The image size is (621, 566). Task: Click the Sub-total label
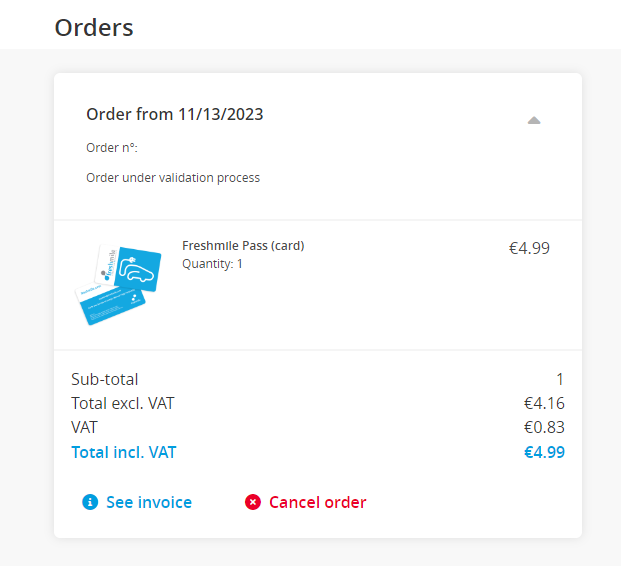pos(105,379)
